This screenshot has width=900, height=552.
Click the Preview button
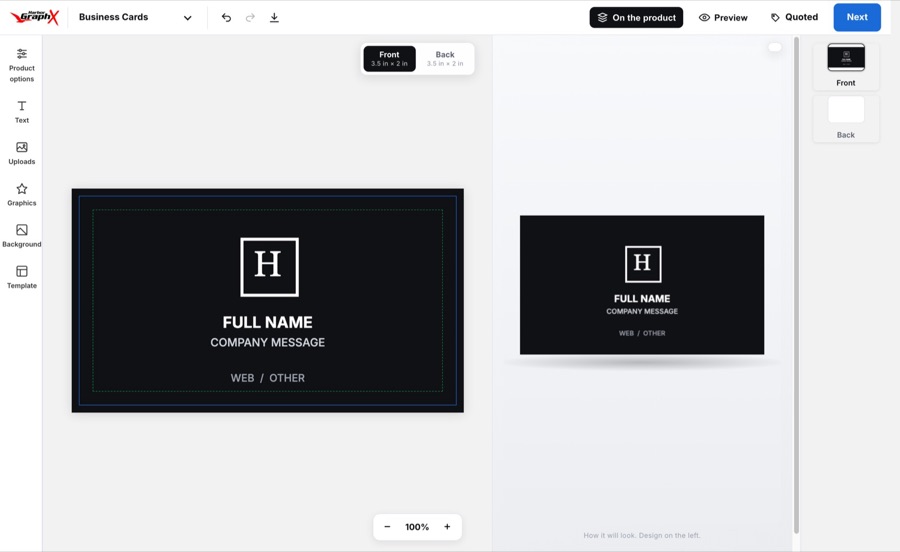coord(723,17)
